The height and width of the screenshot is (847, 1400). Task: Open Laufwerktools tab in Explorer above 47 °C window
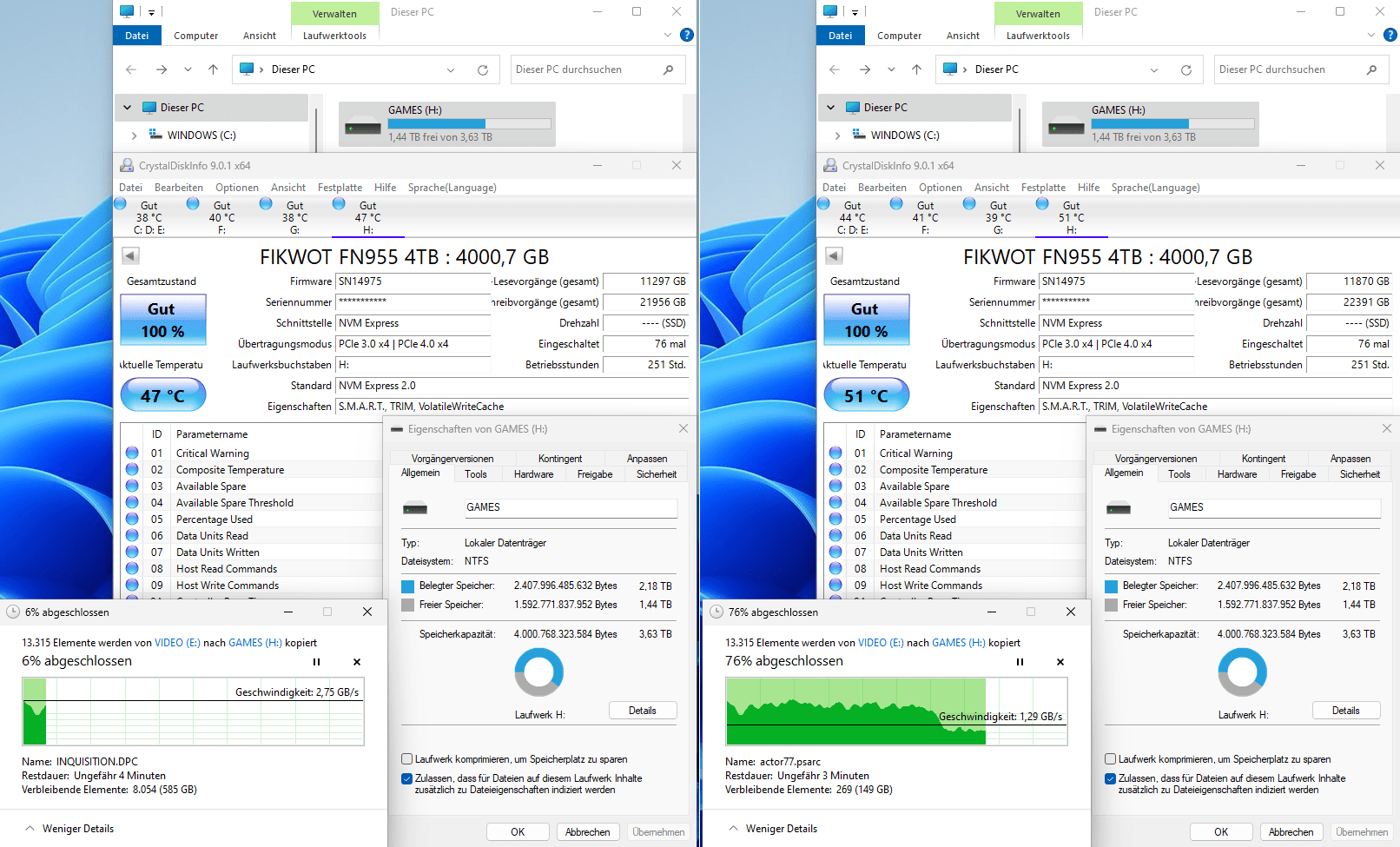(x=334, y=36)
